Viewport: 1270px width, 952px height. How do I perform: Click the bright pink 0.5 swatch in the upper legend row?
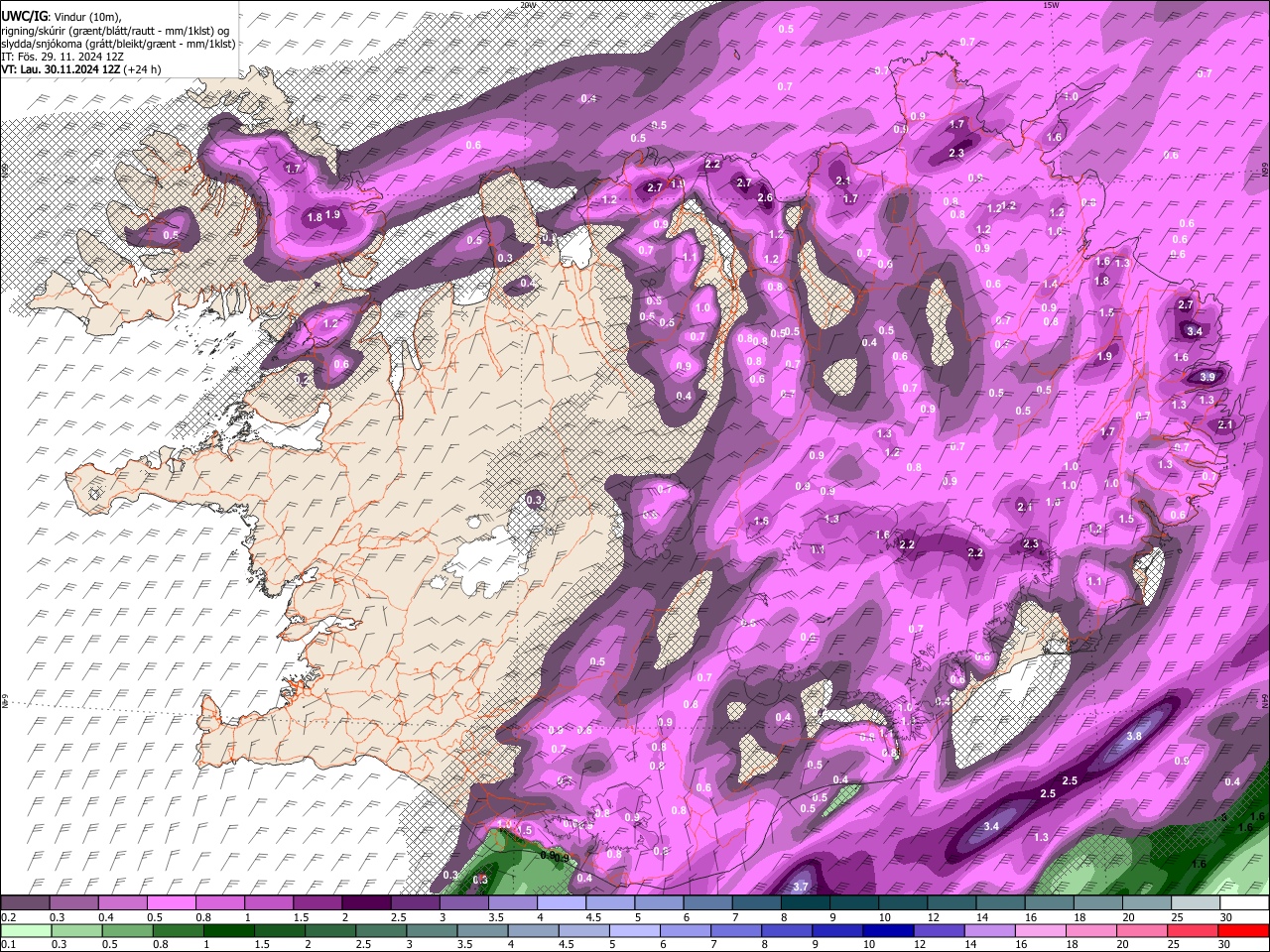click(171, 902)
